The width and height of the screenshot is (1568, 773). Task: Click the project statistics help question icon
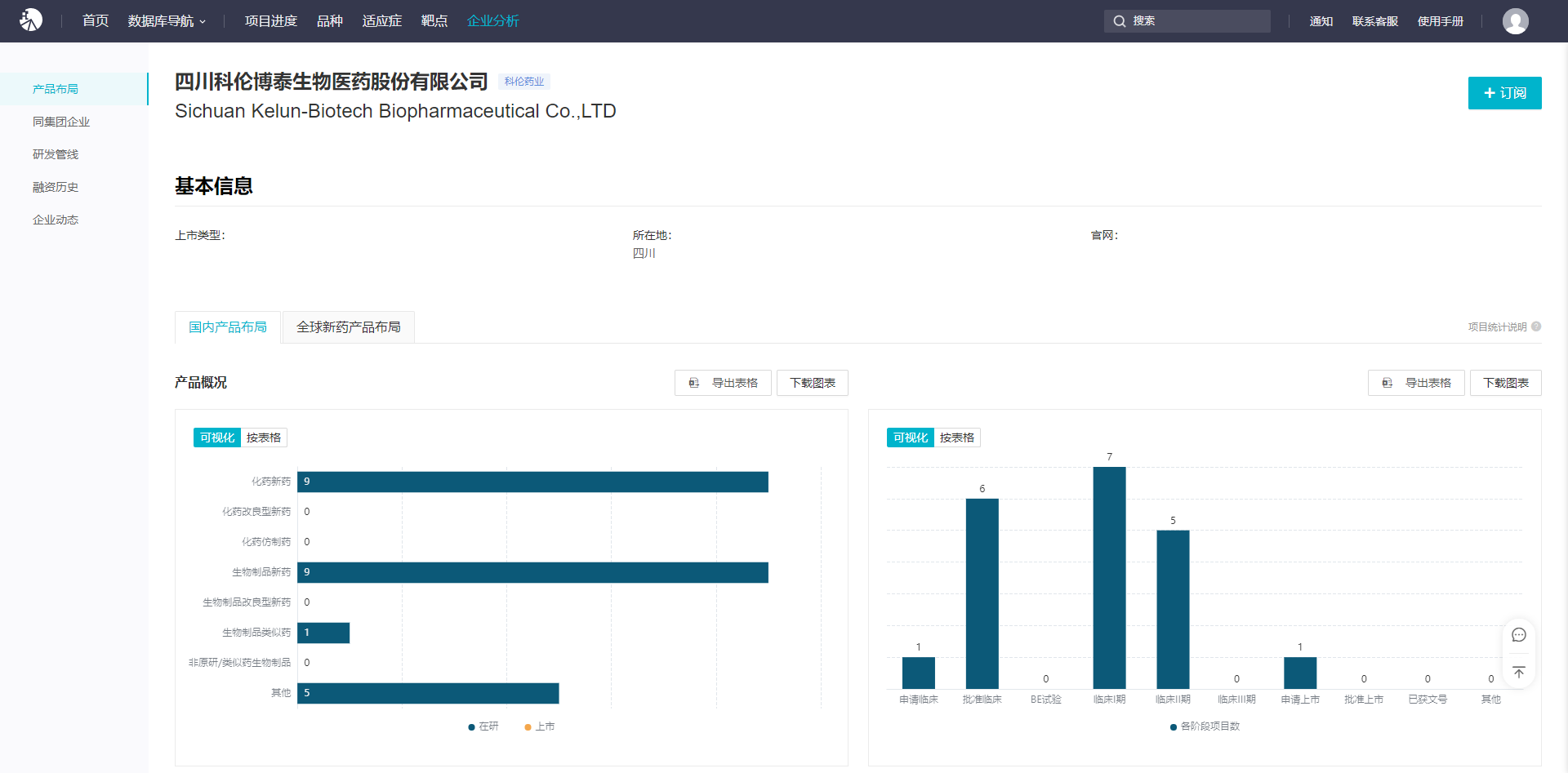(x=1536, y=327)
